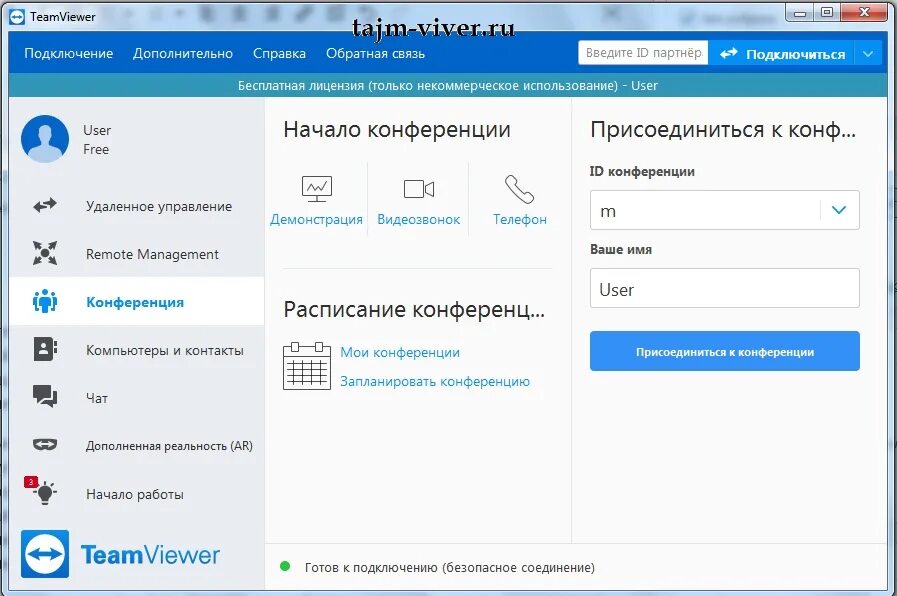
Task: Select the Конференция sidebar tab
Action: click(x=137, y=301)
